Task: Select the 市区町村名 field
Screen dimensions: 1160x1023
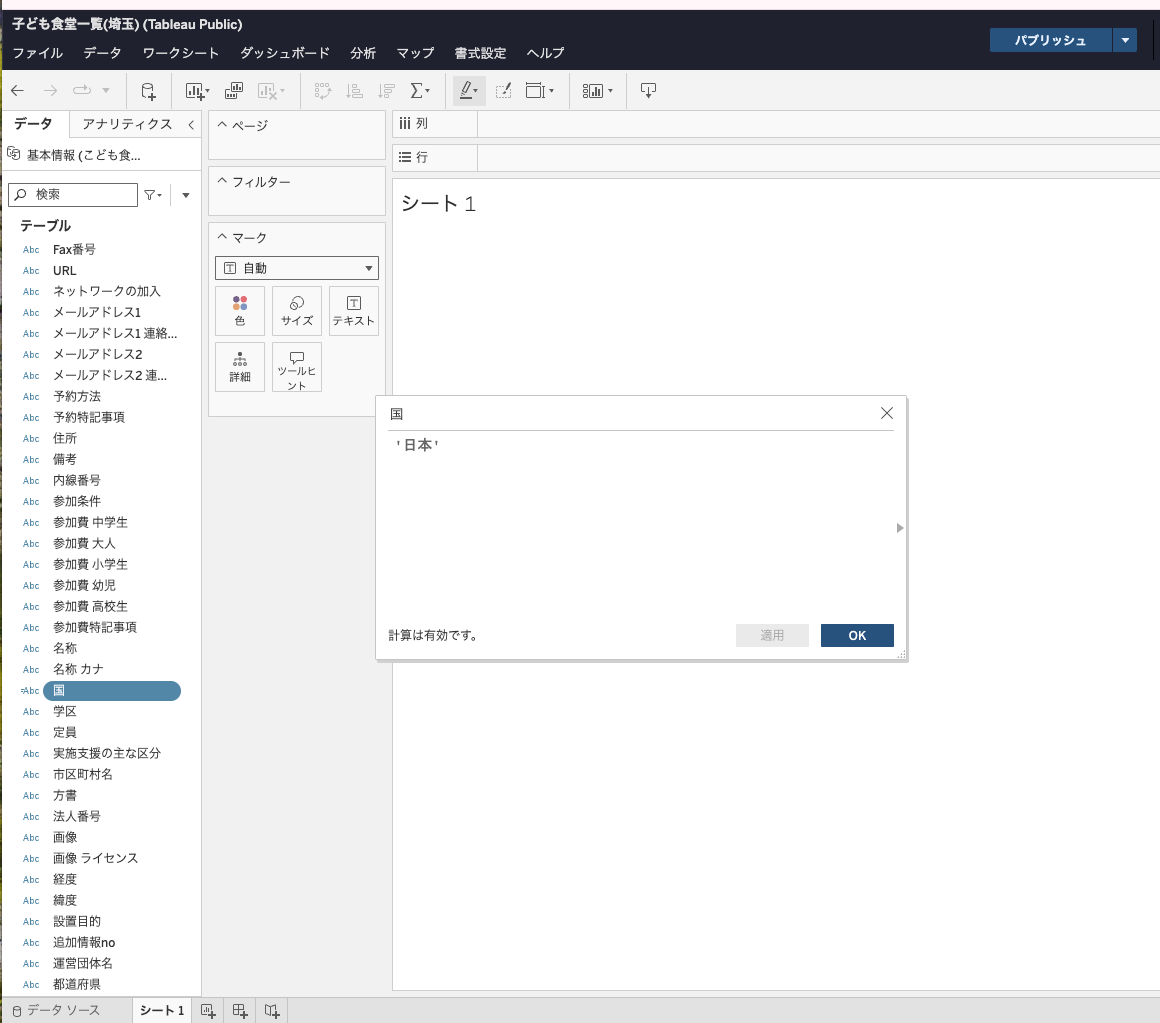Action: (83, 774)
